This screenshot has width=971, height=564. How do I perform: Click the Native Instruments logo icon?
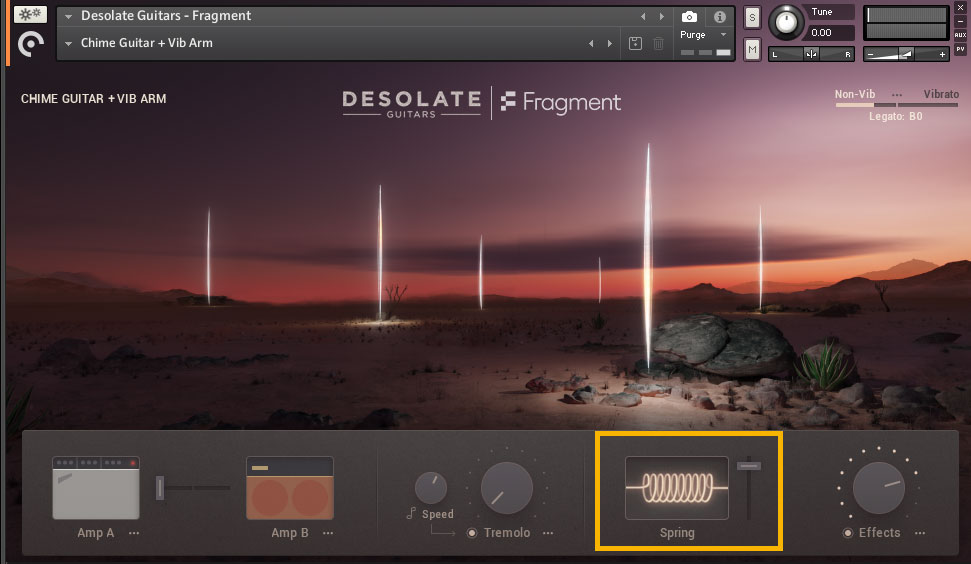pos(30,44)
